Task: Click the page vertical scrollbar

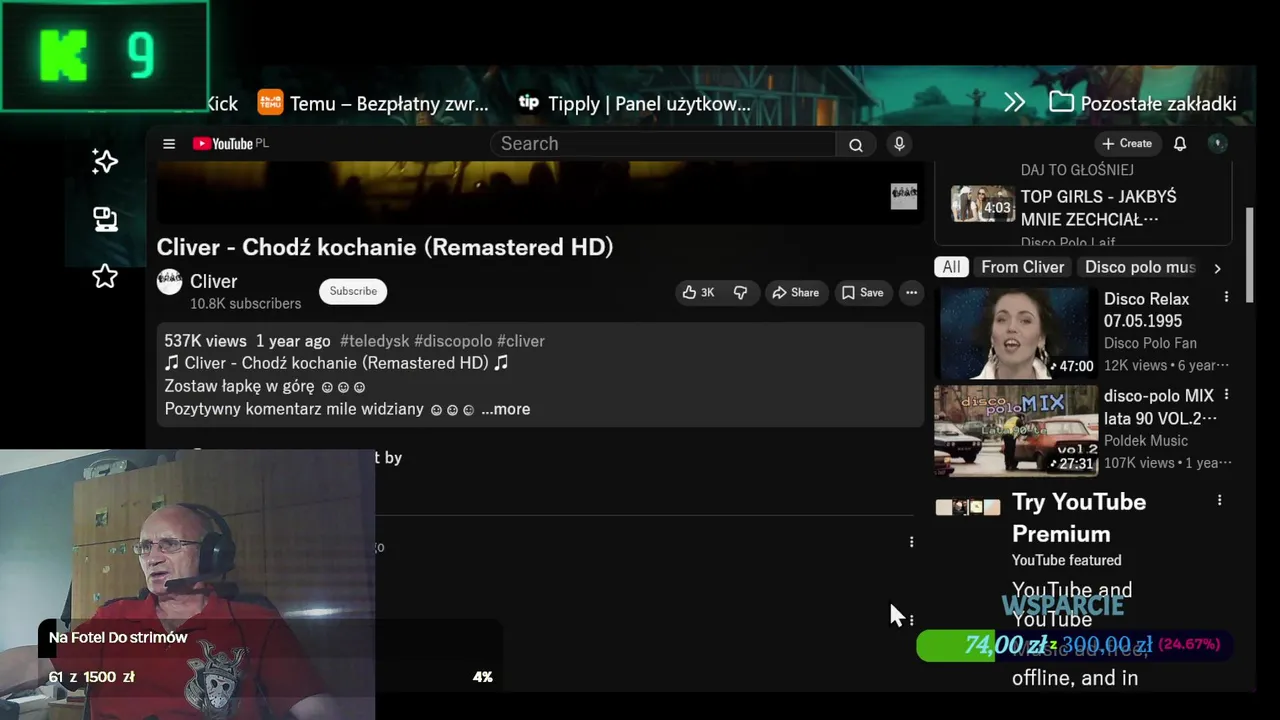Action: [x=1249, y=254]
